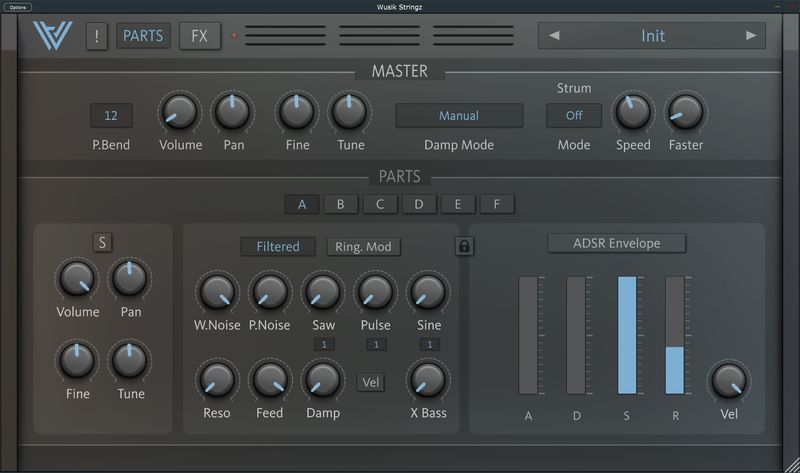Viewport: 800px width, 473px height.
Task: Click the exclamation mark button
Action: point(97,37)
